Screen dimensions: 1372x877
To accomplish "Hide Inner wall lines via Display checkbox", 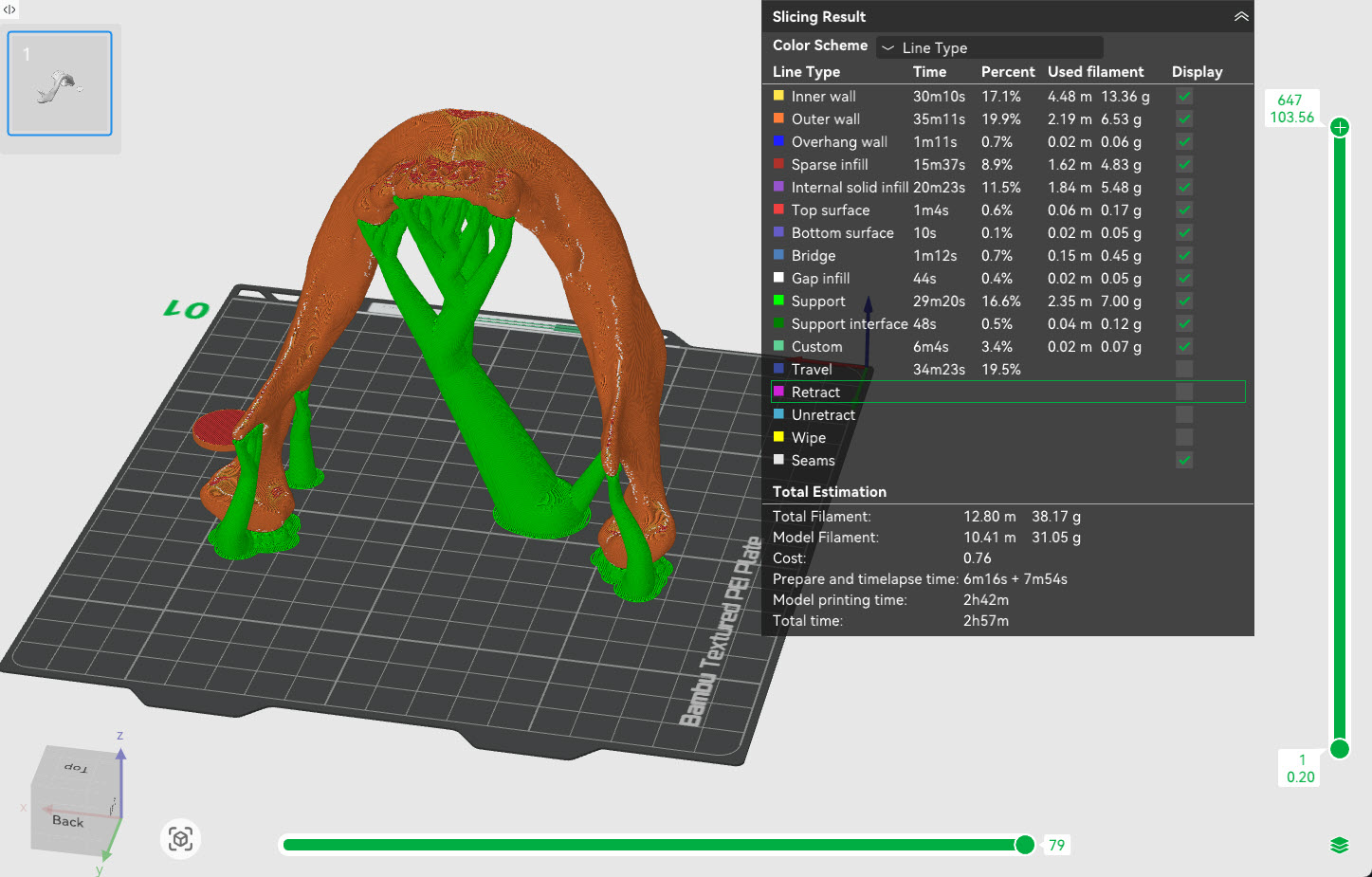I will (1184, 96).
